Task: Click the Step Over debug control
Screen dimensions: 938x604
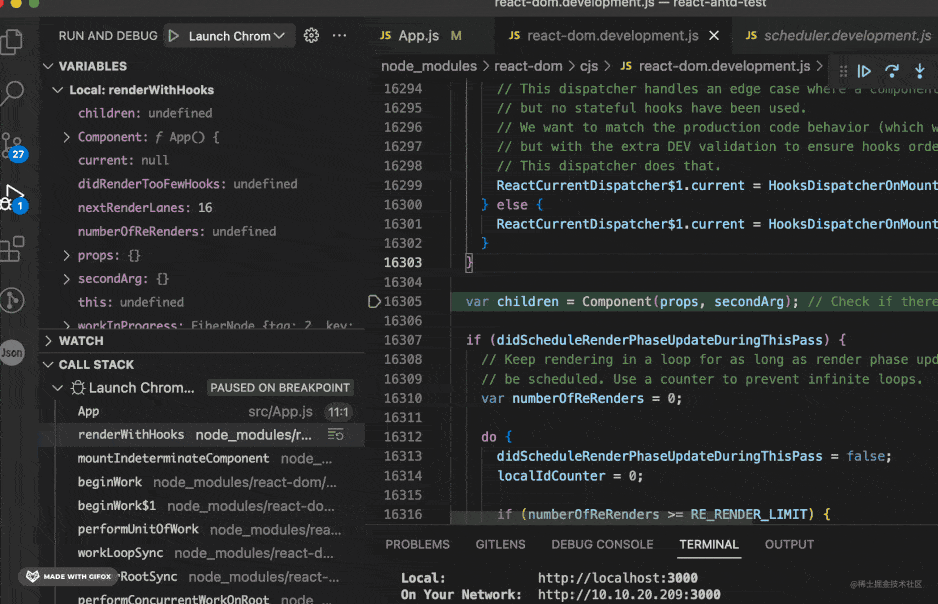Action: point(893,70)
